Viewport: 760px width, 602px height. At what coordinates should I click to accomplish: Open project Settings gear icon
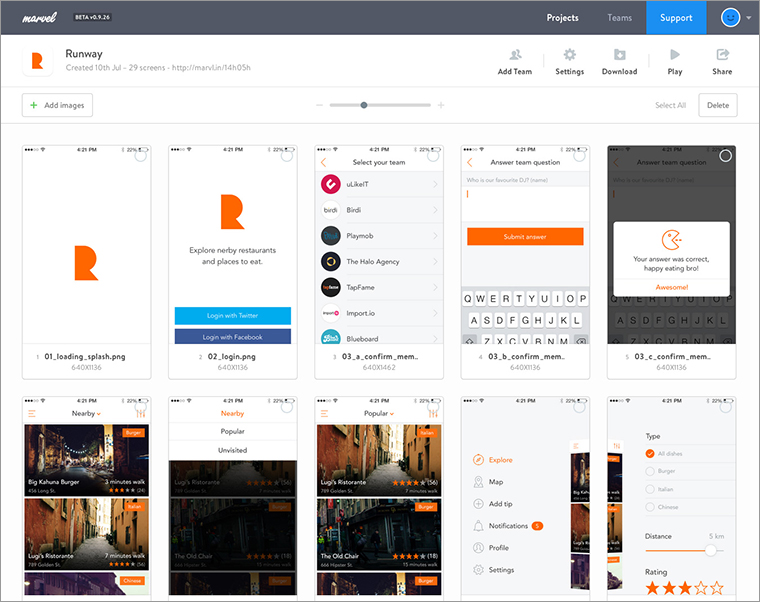point(570,54)
